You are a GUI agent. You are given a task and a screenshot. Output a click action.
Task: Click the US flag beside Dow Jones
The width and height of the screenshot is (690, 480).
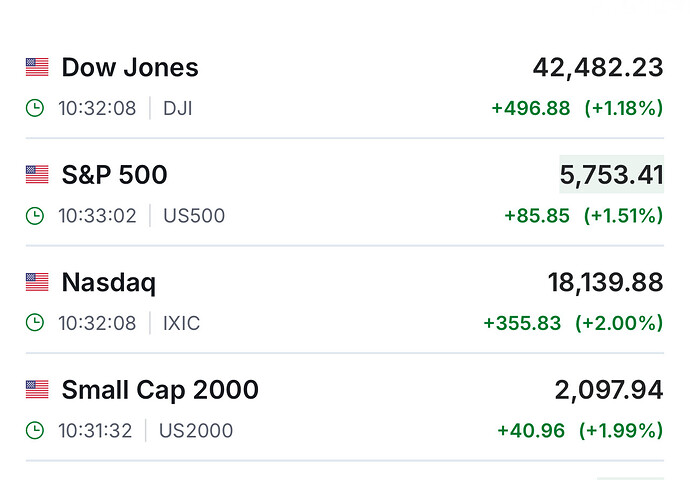pyautogui.click(x=37, y=68)
